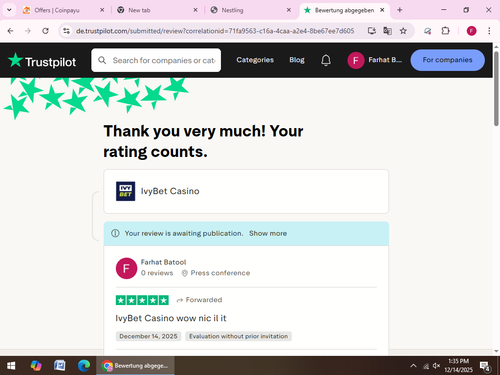Screen dimensions: 500x375
Task: Open Microsoft Edge from taskbar
Action: tap(84, 366)
